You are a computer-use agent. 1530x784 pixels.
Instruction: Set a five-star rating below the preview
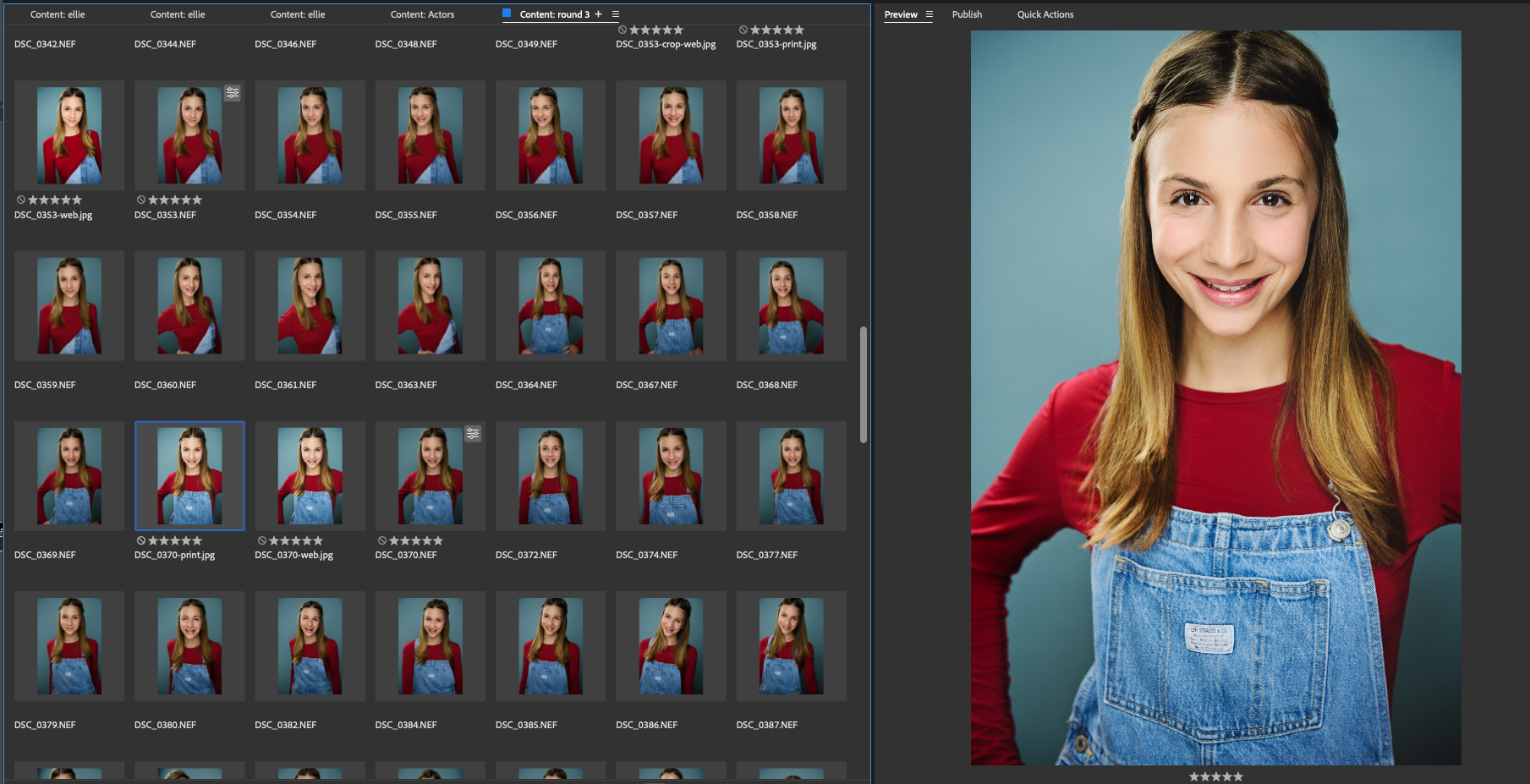(1237, 776)
